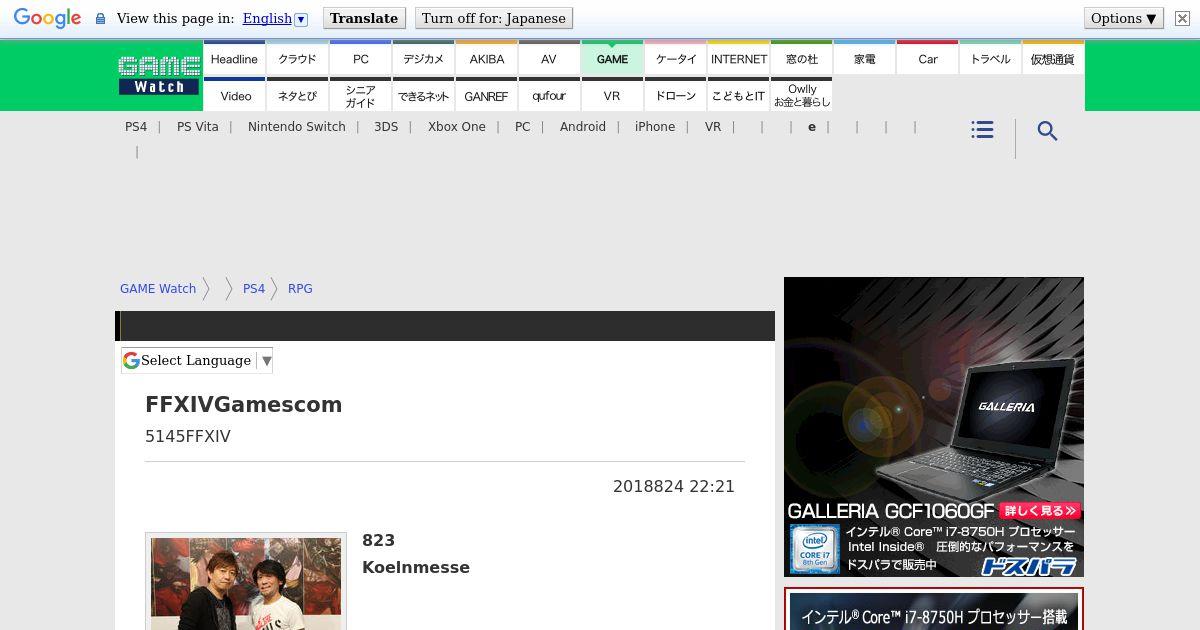Open the シニアガイド tab
1200x630 pixels.
360,96
